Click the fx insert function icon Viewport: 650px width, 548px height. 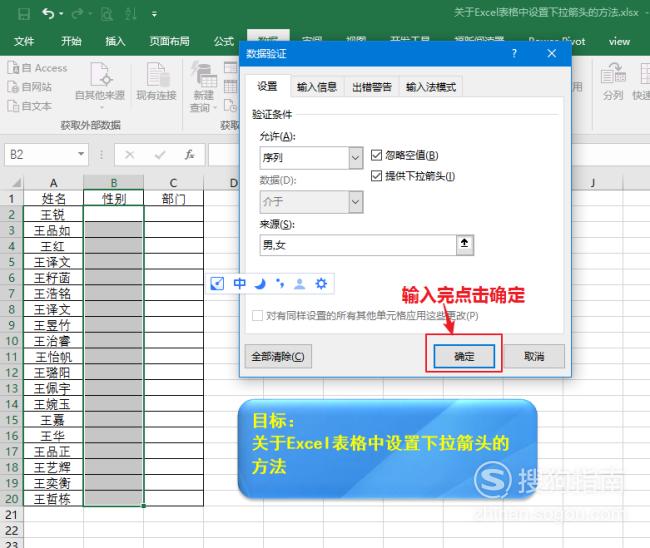click(189, 155)
